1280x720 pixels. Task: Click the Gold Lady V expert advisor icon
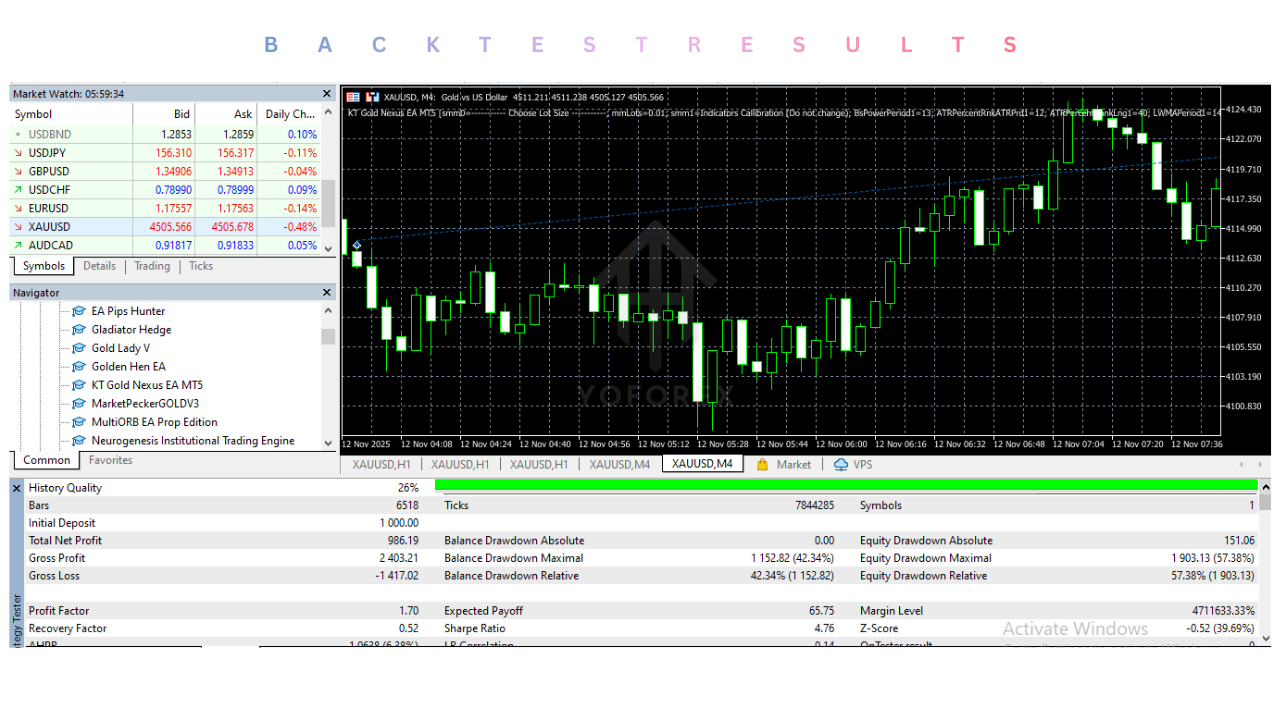click(x=79, y=348)
